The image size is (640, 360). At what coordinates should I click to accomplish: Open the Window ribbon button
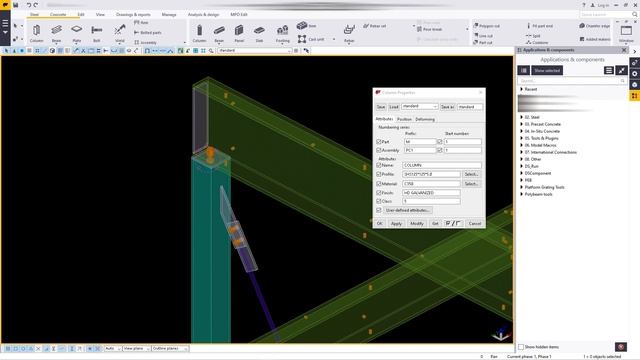626,33
